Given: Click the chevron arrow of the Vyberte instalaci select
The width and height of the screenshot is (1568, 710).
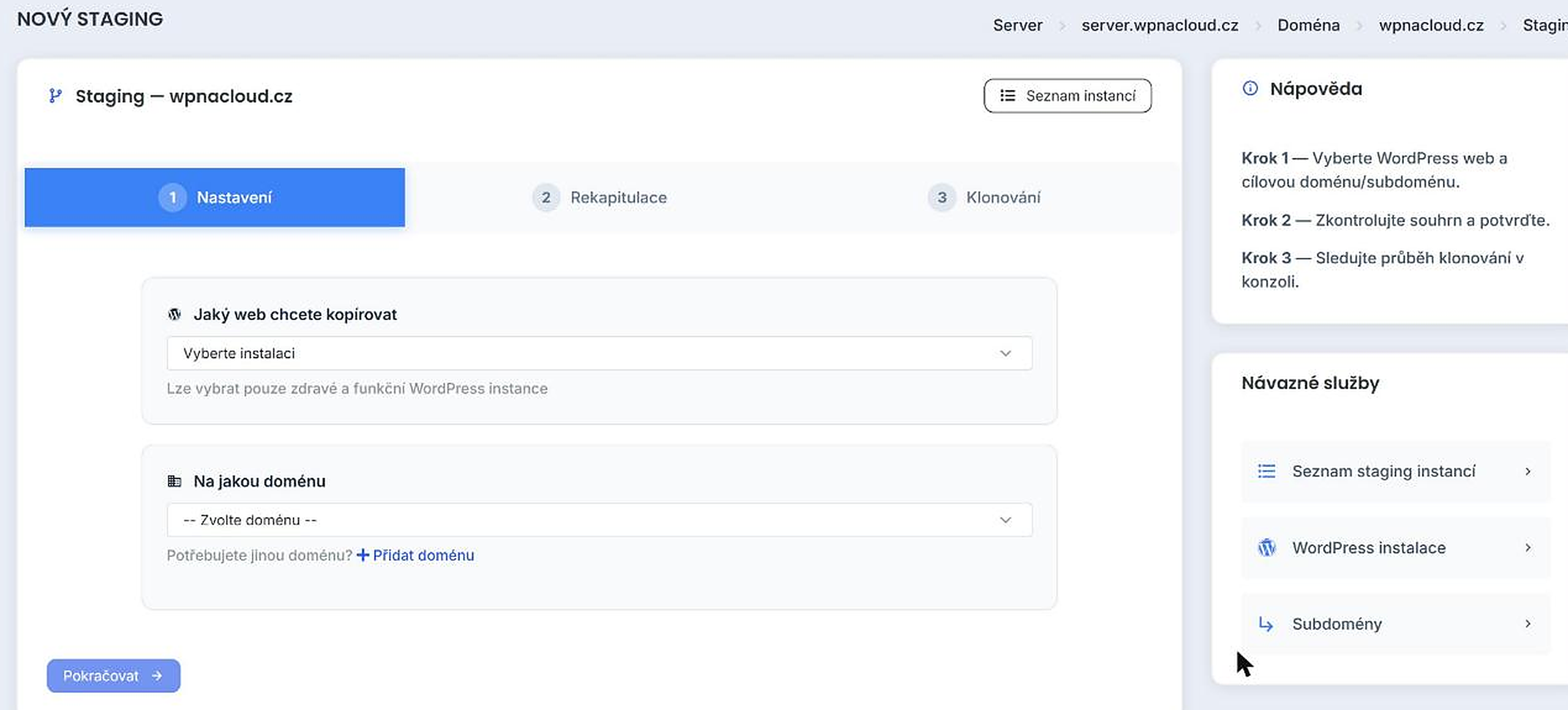Looking at the screenshot, I should pyautogui.click(x=1006, y=353).
